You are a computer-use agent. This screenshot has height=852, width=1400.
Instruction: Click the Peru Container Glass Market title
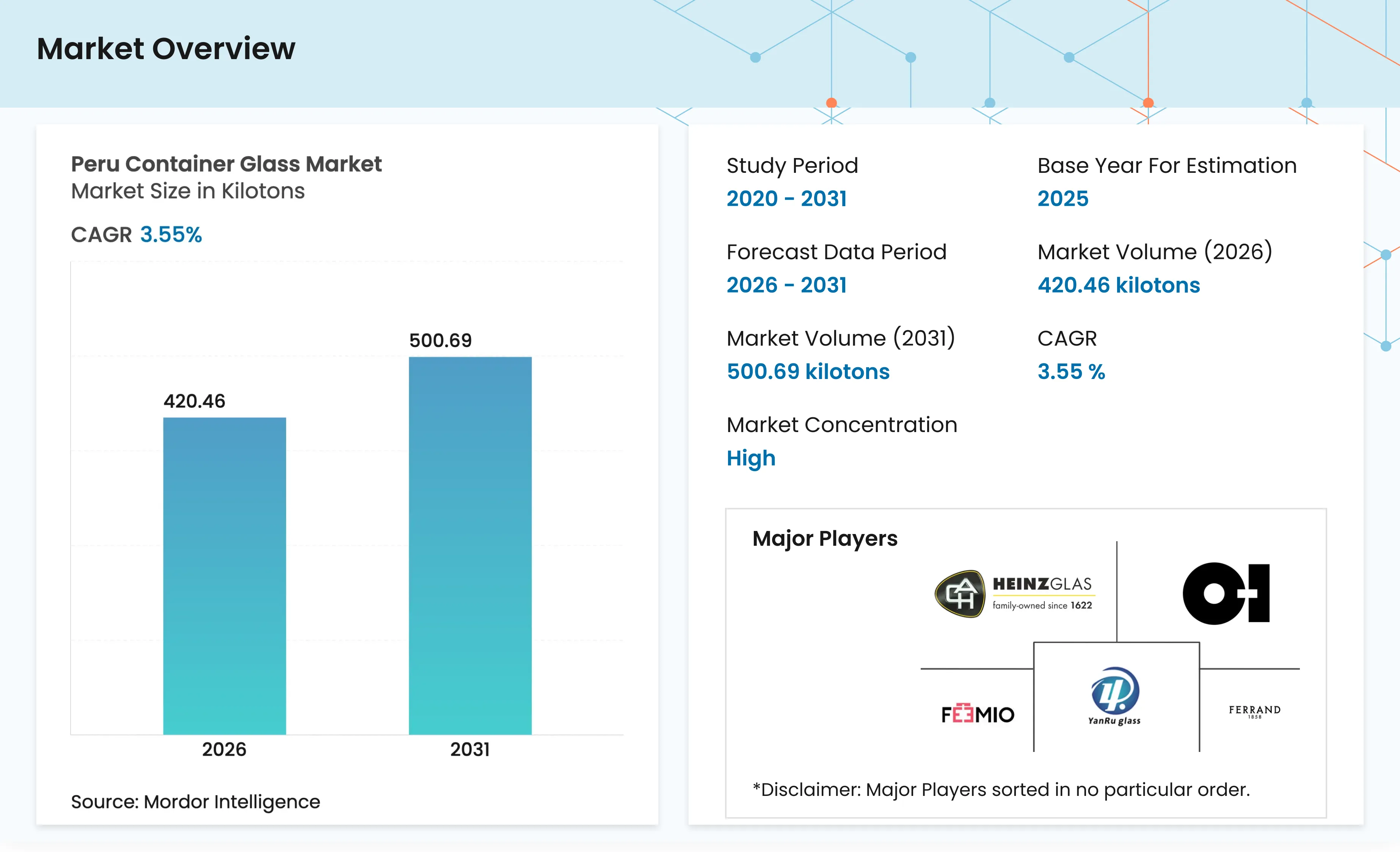click(x=226, y=164)
